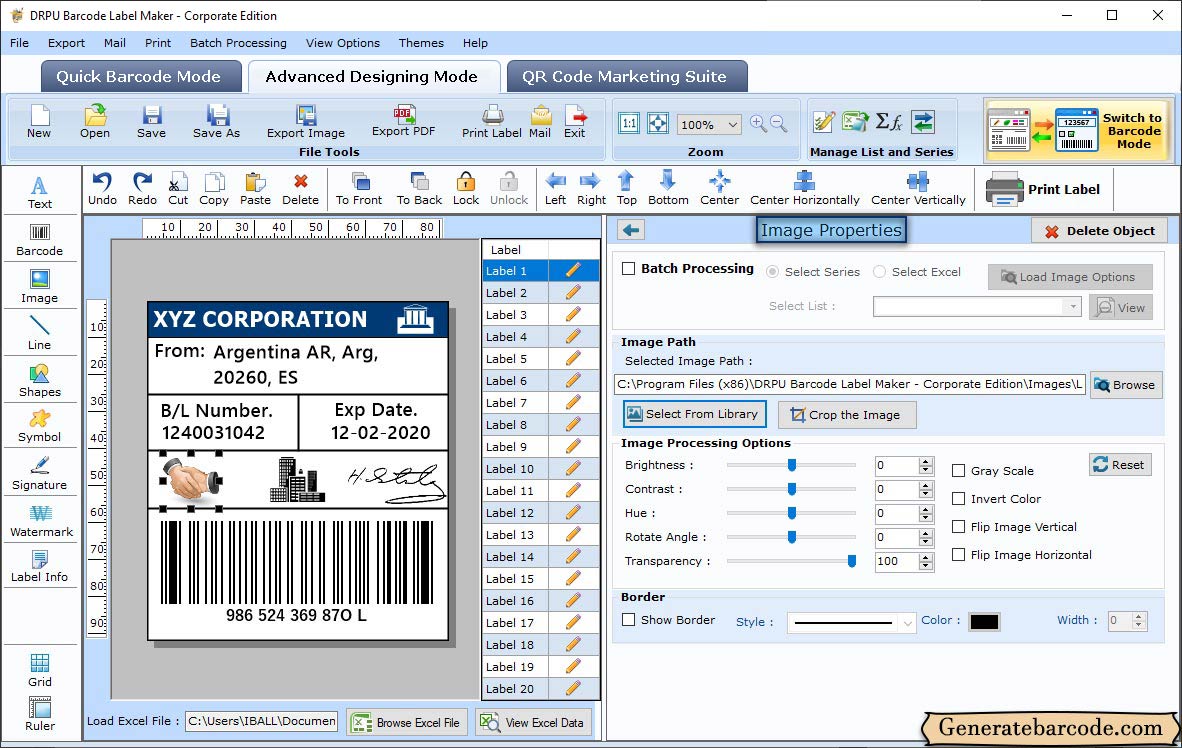Go back using the Image Properties arrow

tap(631, 230)
